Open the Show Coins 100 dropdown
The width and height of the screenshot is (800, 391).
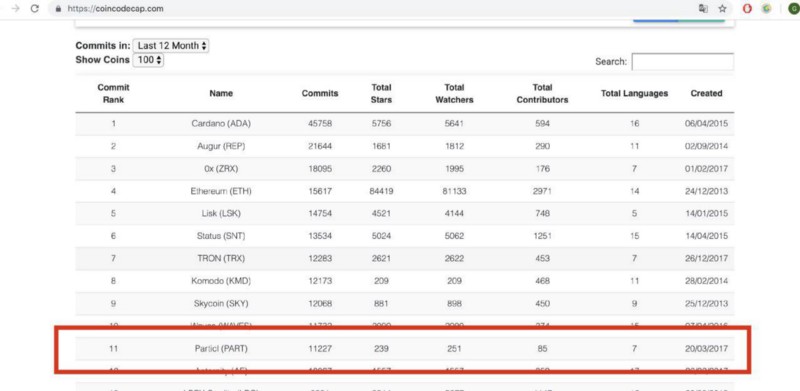[148, 60]
